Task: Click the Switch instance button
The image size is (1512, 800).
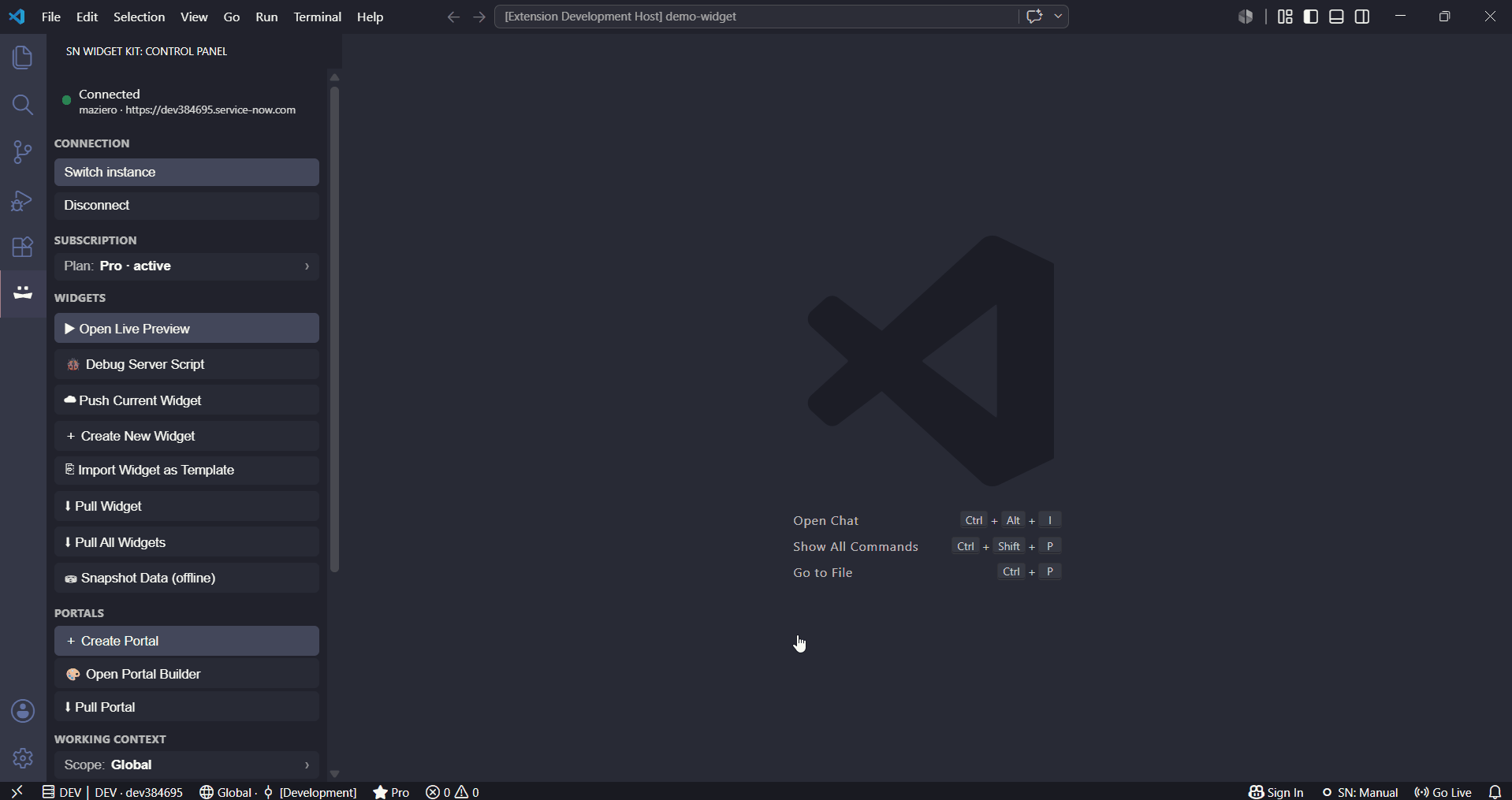Action: 187,172
